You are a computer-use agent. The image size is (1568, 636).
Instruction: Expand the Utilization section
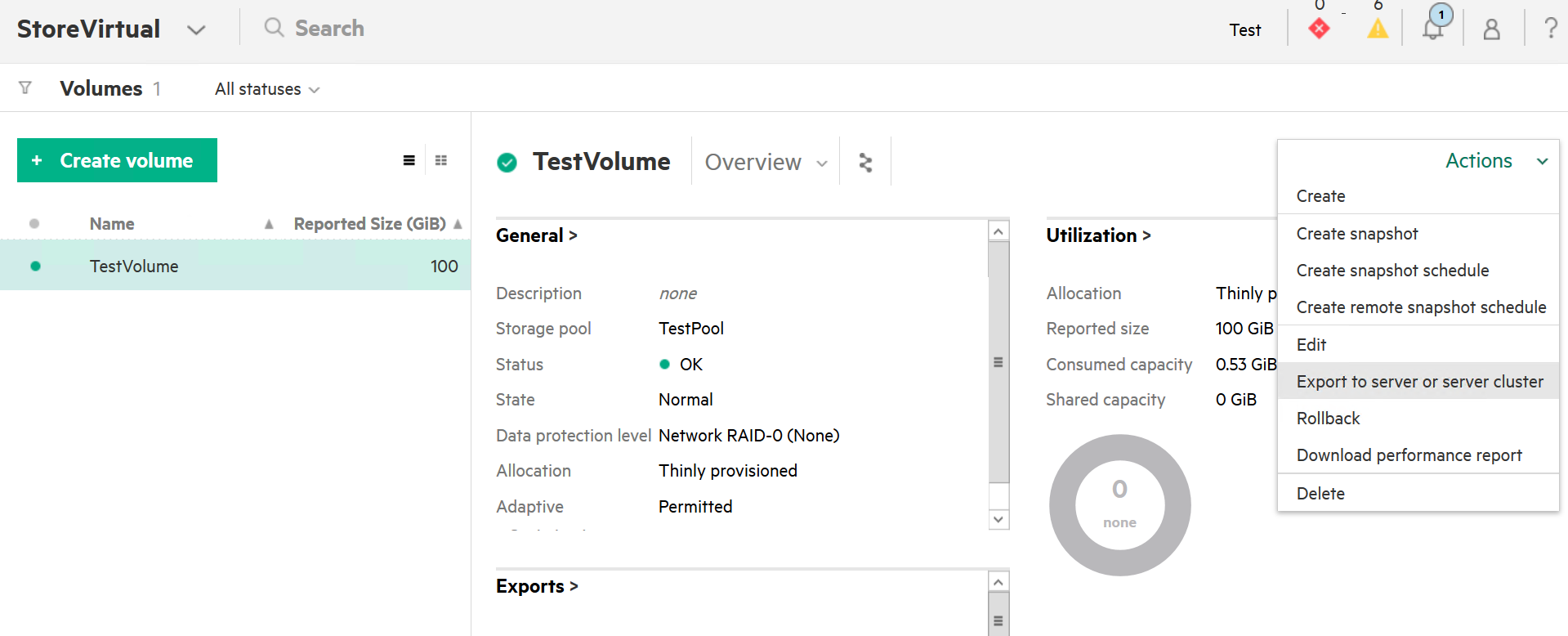1098,235
